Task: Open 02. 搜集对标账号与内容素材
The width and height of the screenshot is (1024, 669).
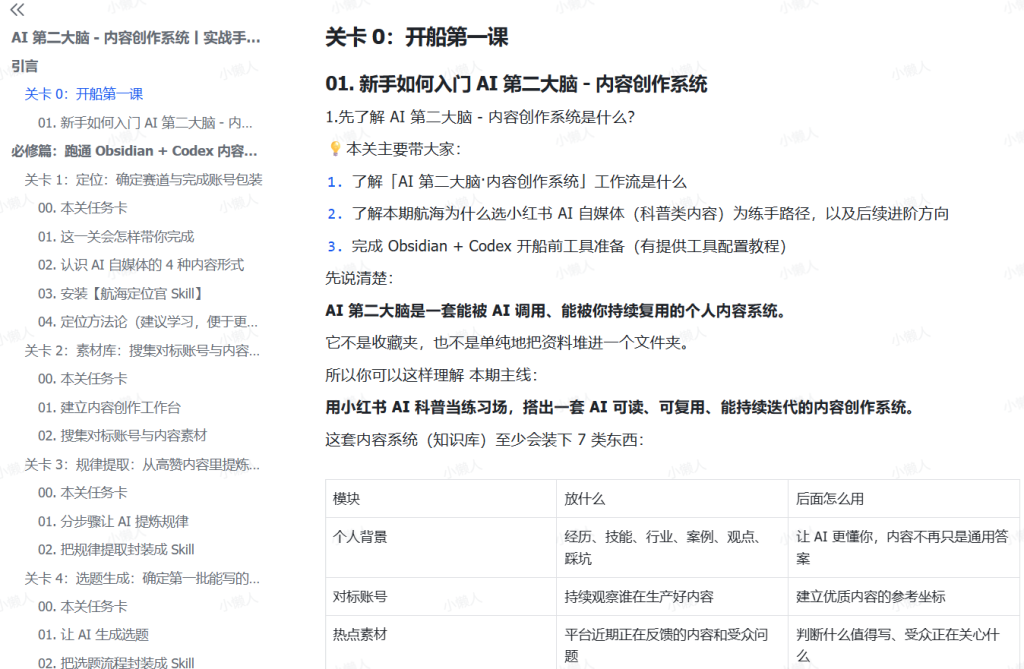Action: [122, 436]
